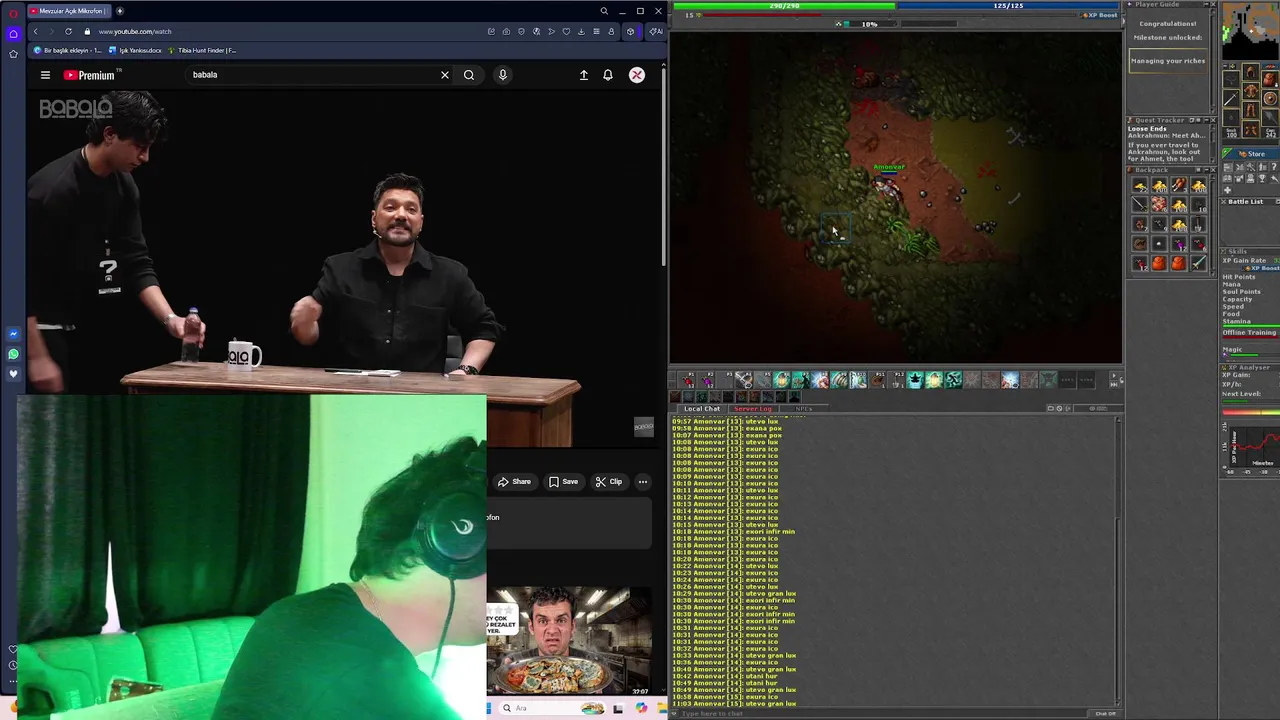Close the Player Guide panel

tap(1214, 4)
